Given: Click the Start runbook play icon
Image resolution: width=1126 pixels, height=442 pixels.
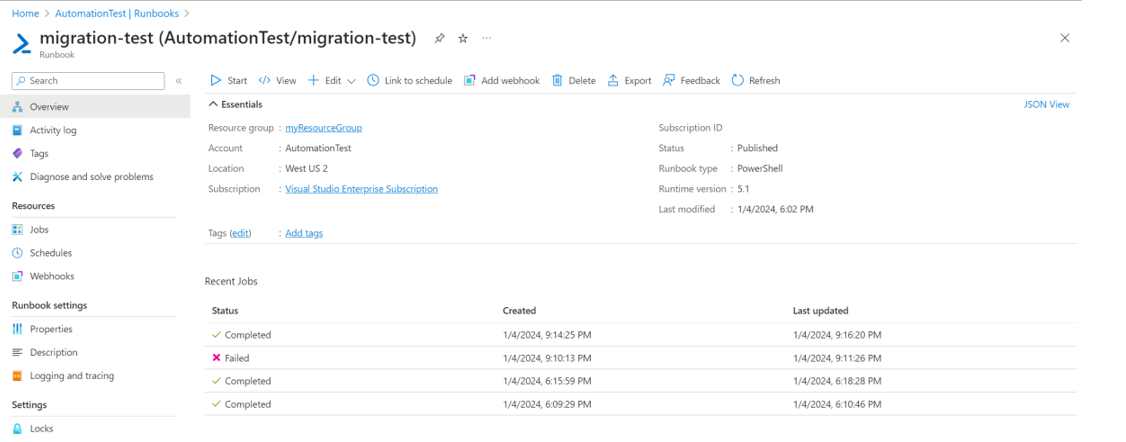Looking at the screenshot, I should coord(216,81).
